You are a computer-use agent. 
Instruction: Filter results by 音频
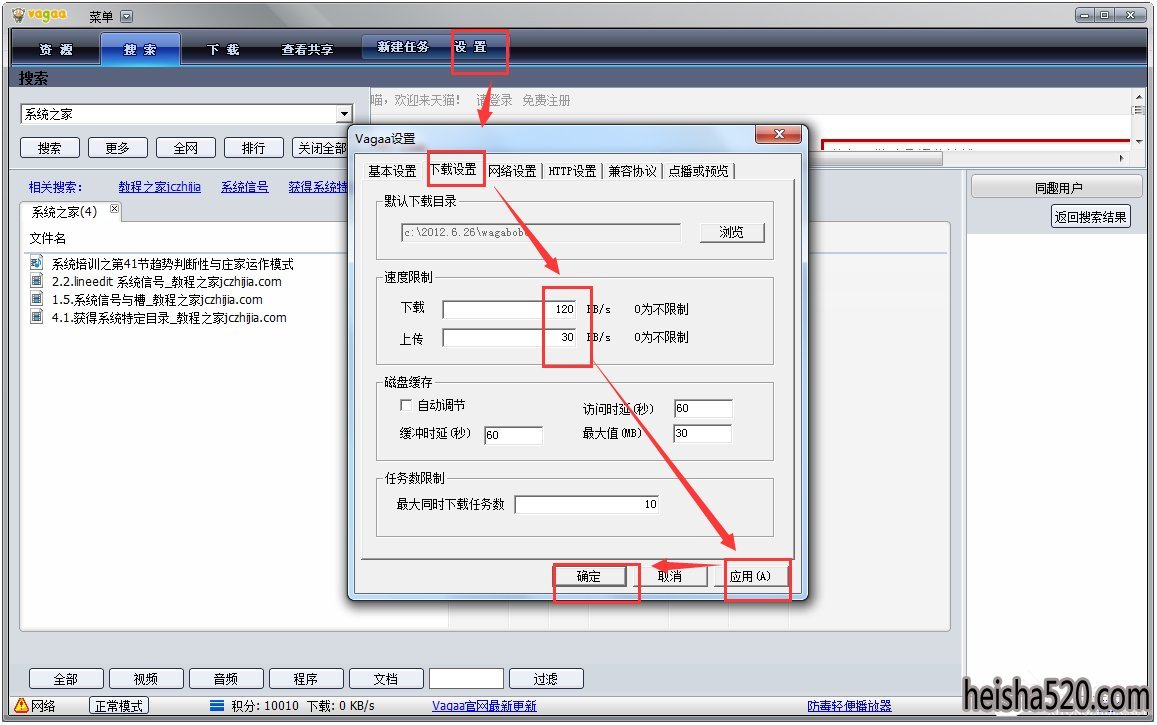coord(227,679)
